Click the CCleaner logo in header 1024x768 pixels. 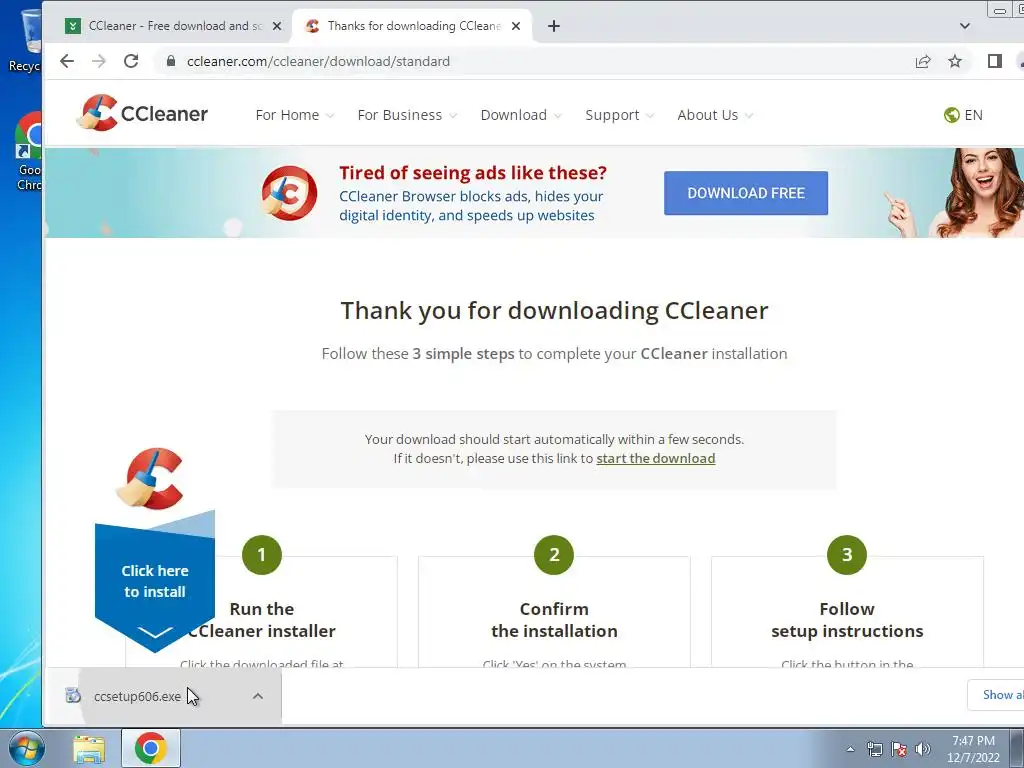tap(142, 113)
